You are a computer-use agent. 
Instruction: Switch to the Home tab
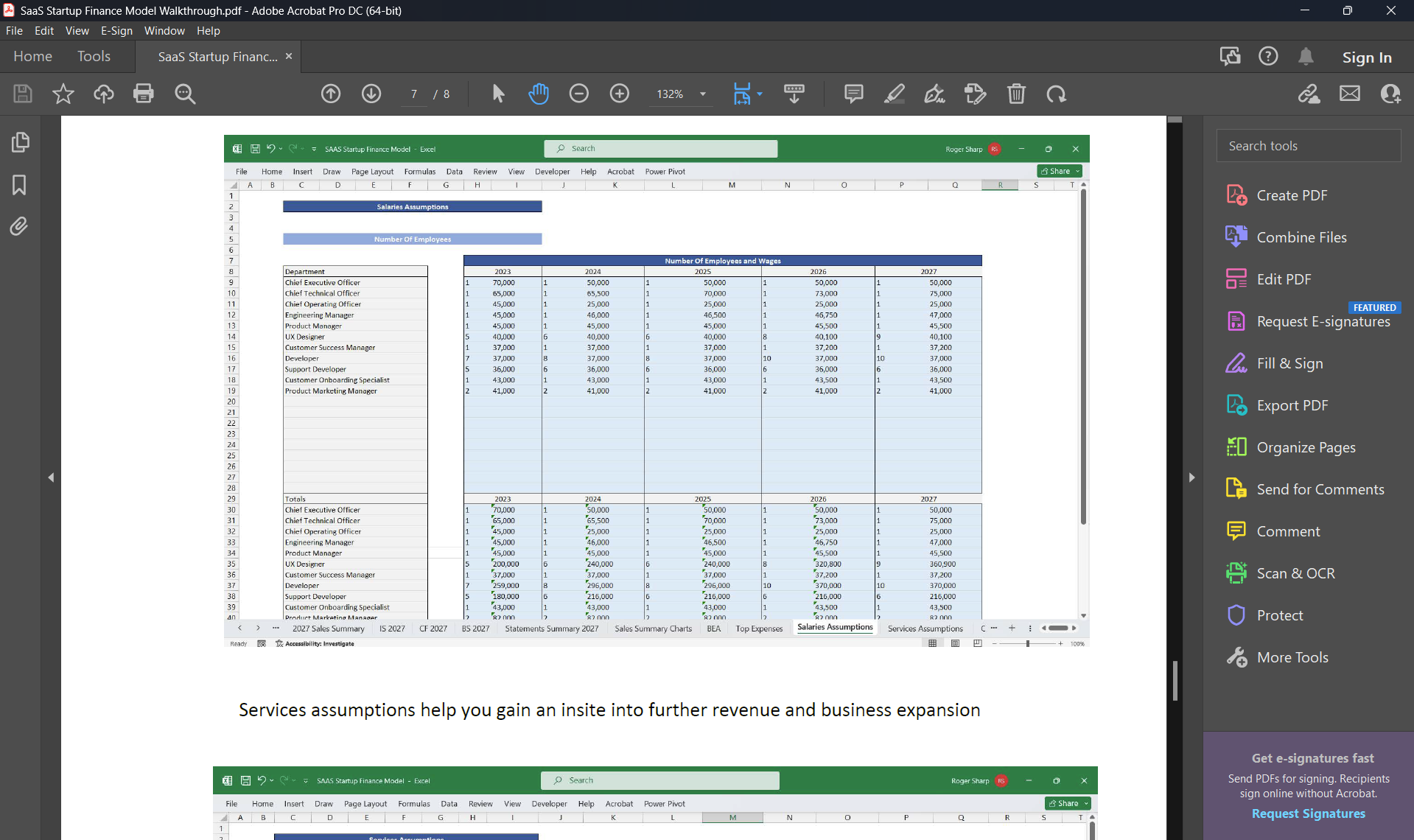coord(32,57)
